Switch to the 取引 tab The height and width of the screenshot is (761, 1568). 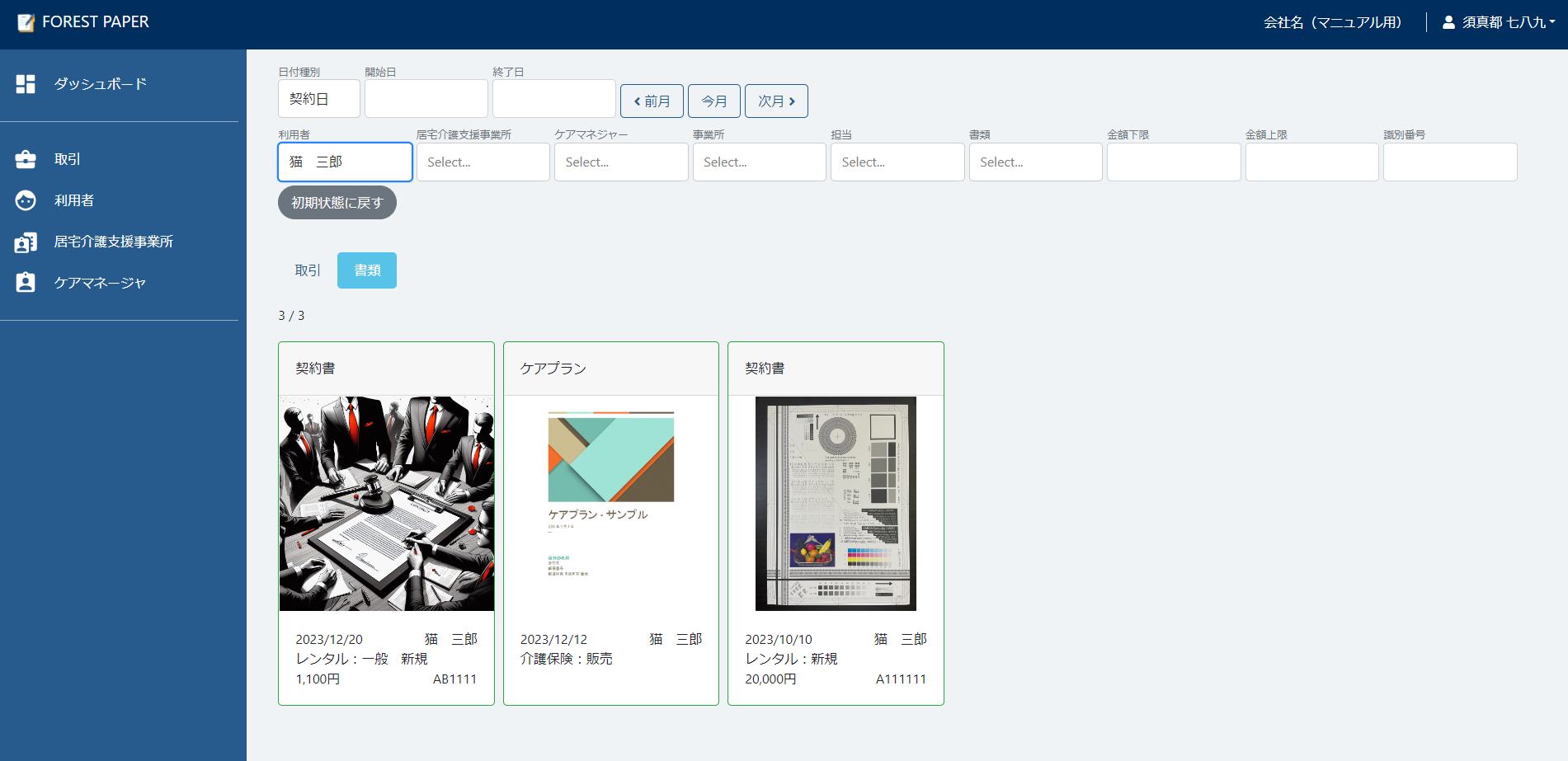(306, 270)
